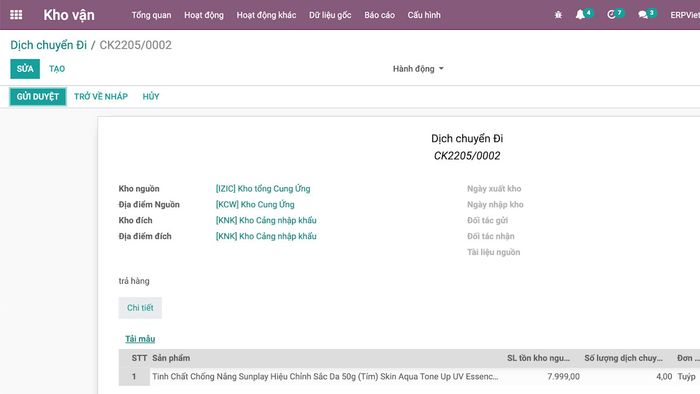
Task: Click the SỬA edit button
Action: [25, 69]
